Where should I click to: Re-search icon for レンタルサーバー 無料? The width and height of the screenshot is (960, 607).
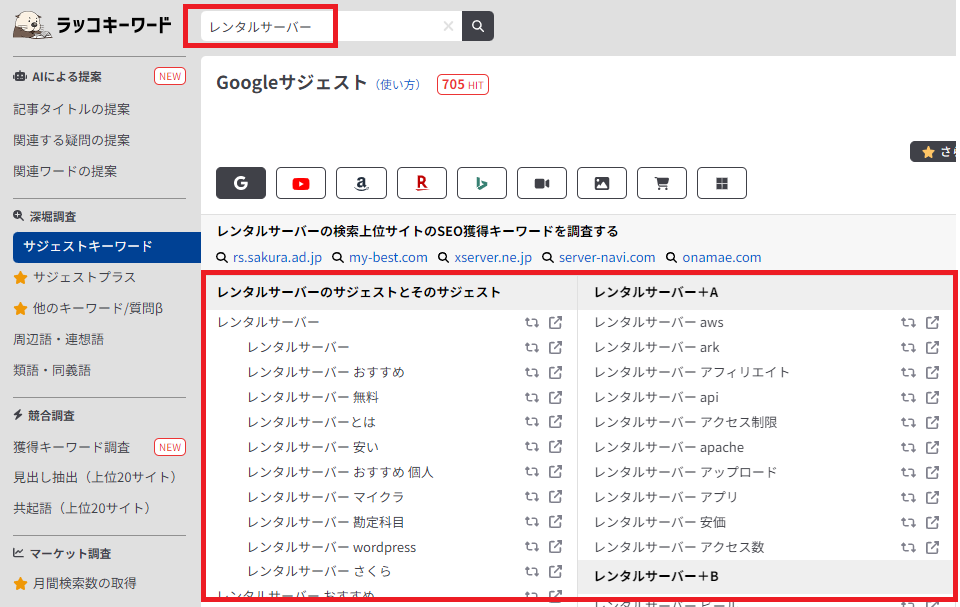531,398
